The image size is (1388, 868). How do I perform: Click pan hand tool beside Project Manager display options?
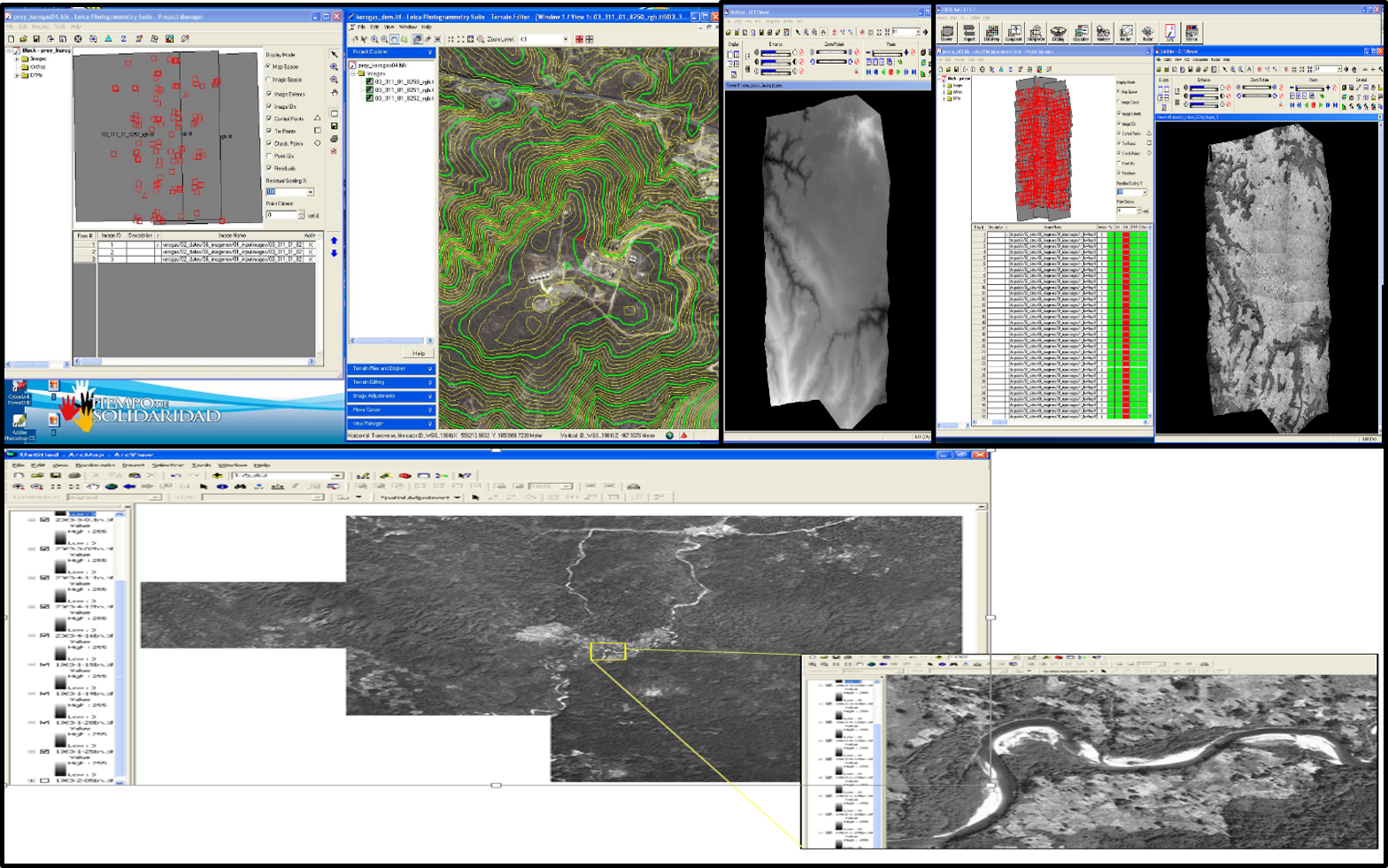pyautogui.click(x=334, y=92)
